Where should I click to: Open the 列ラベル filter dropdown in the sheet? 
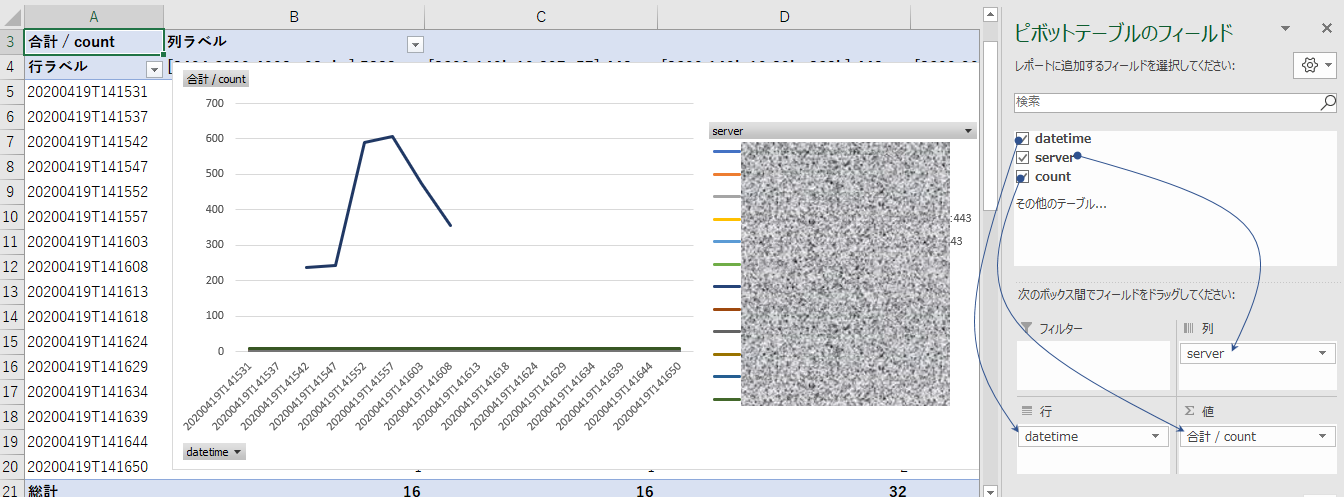click(415, 44)
